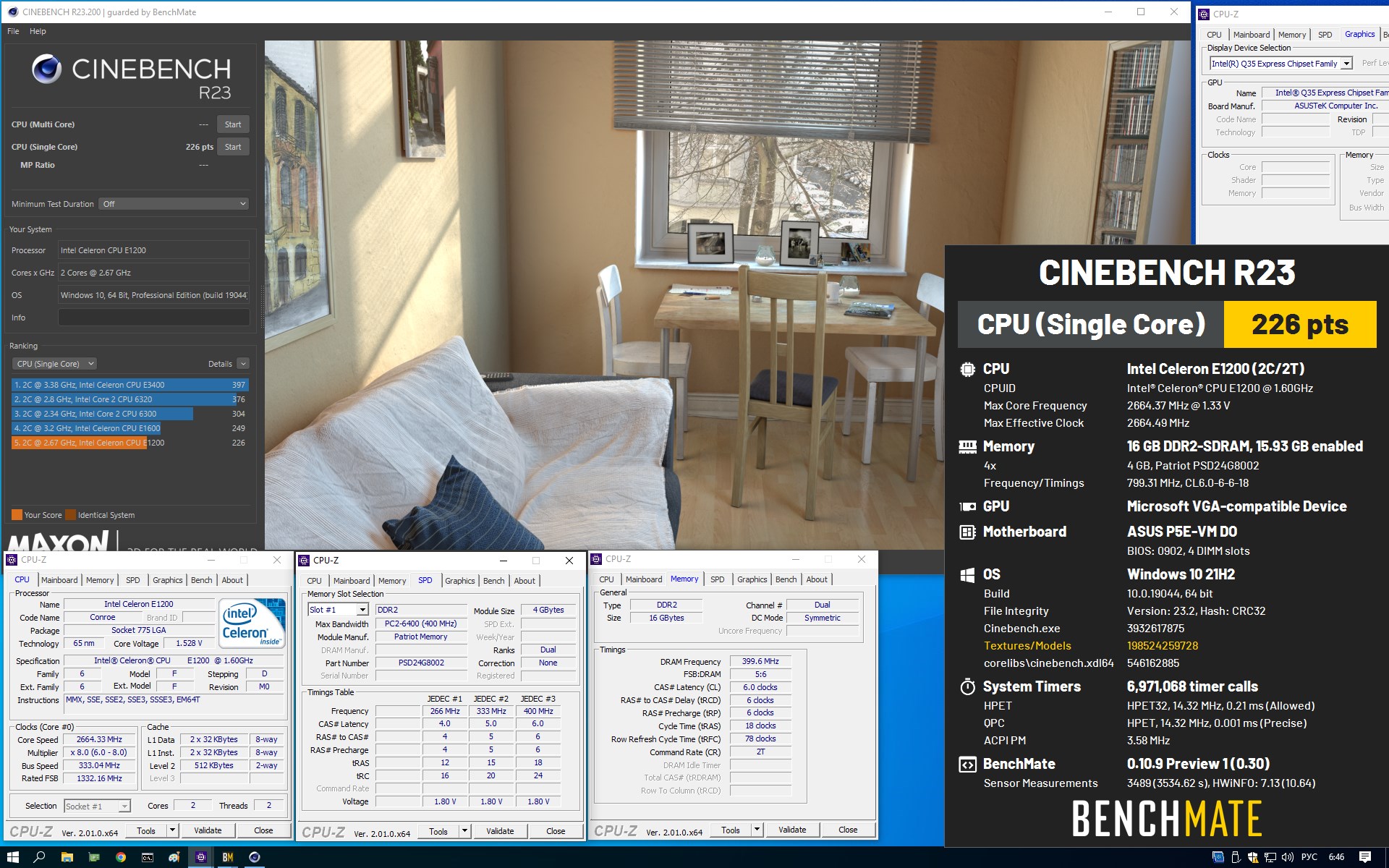Open Tools dropdown arrow in CPU-Z CPU window
The image size is (1389, 868).
click(x=173, y=830)
